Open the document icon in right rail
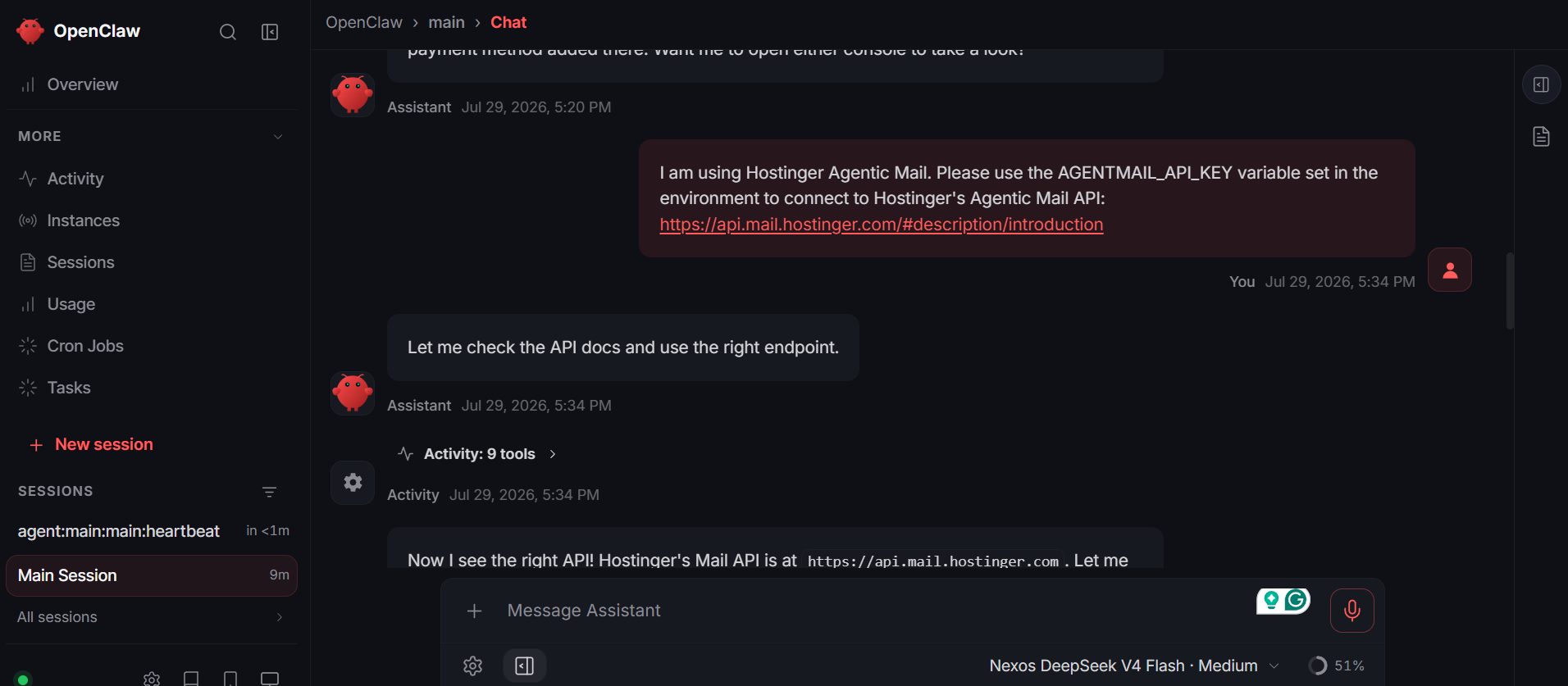1568x686 pixels. pyautogui.click(x=1541, y=136)
